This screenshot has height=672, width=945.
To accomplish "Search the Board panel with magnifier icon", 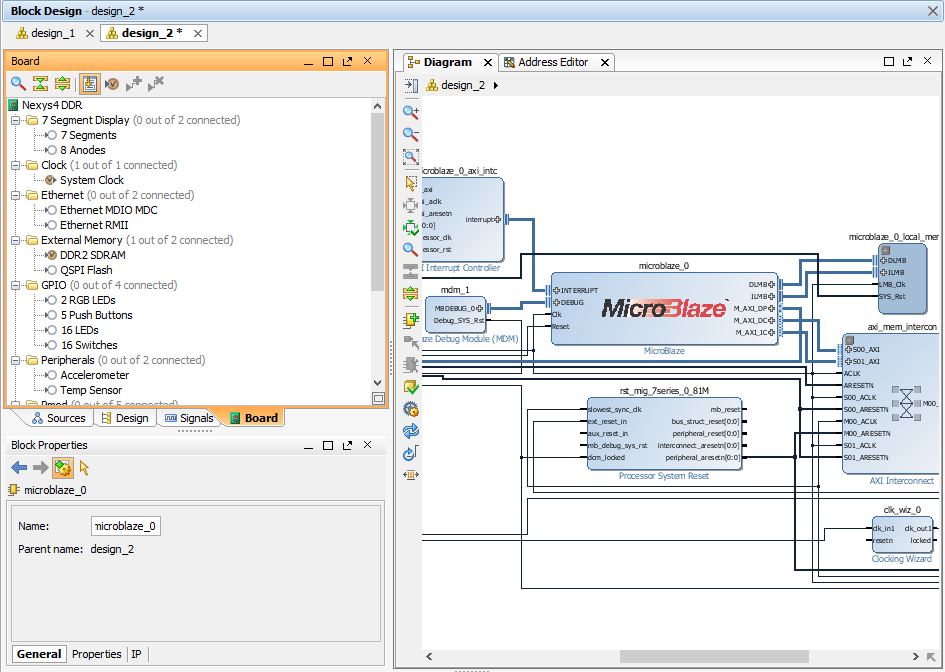I will 18,83.
